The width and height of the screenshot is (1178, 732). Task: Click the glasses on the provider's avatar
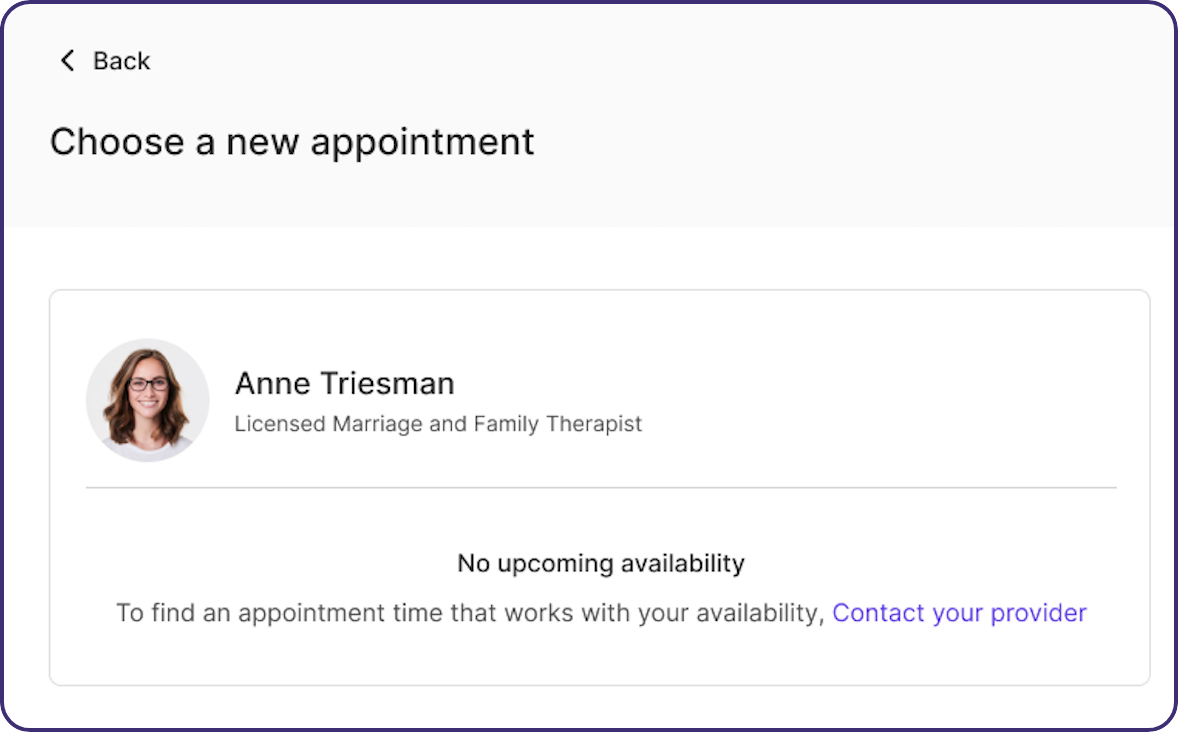(148, 384)
